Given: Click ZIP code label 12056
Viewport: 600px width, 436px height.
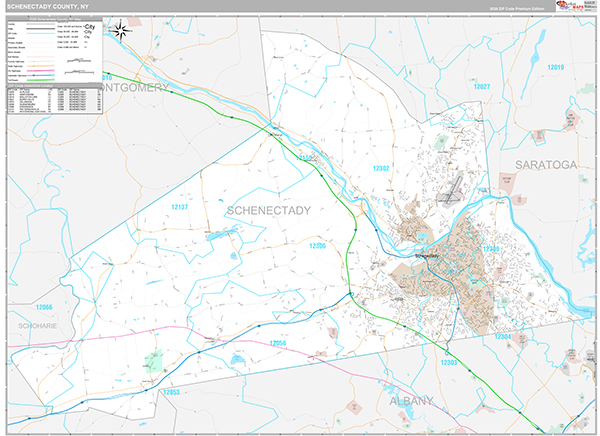Looking at the screenshot, I should [x=278, y=343].
